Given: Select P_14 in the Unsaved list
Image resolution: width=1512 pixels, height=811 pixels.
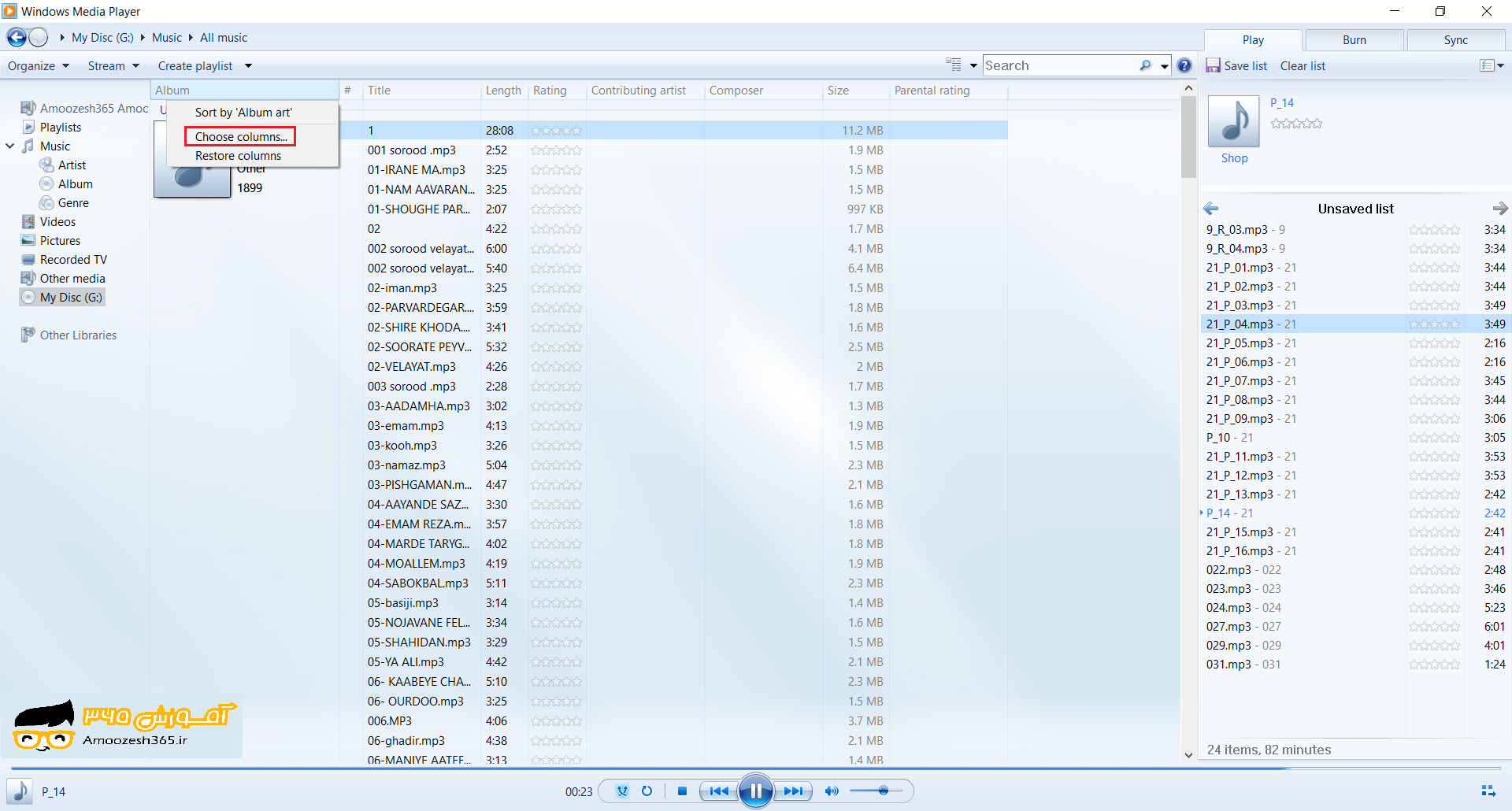Looking at the screenshot, I should coord(1355,513).
